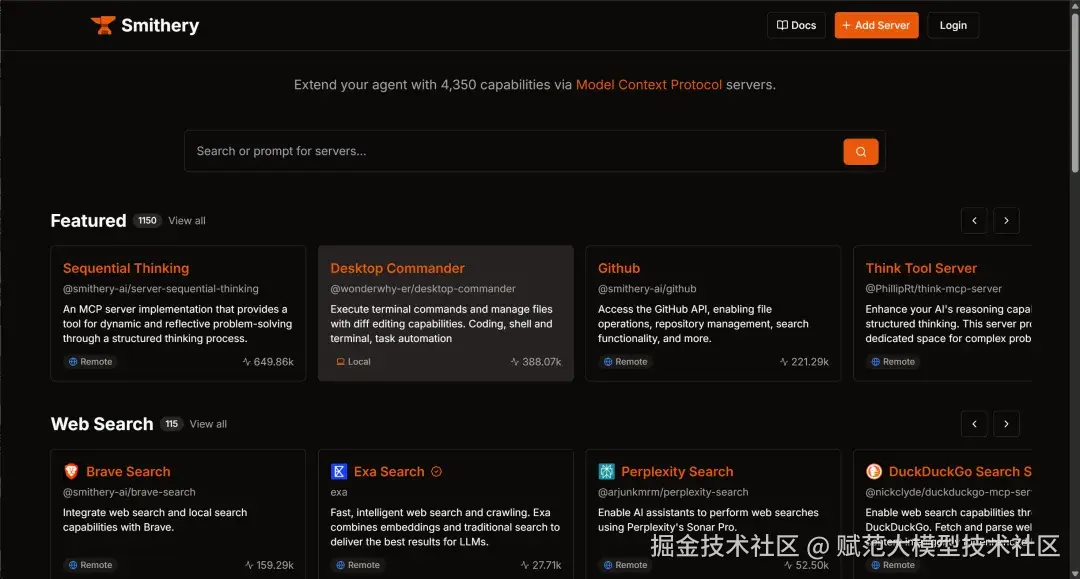1080x579 pixels.
Task: Open the Smithery home text link
Action: click(160, 25)
